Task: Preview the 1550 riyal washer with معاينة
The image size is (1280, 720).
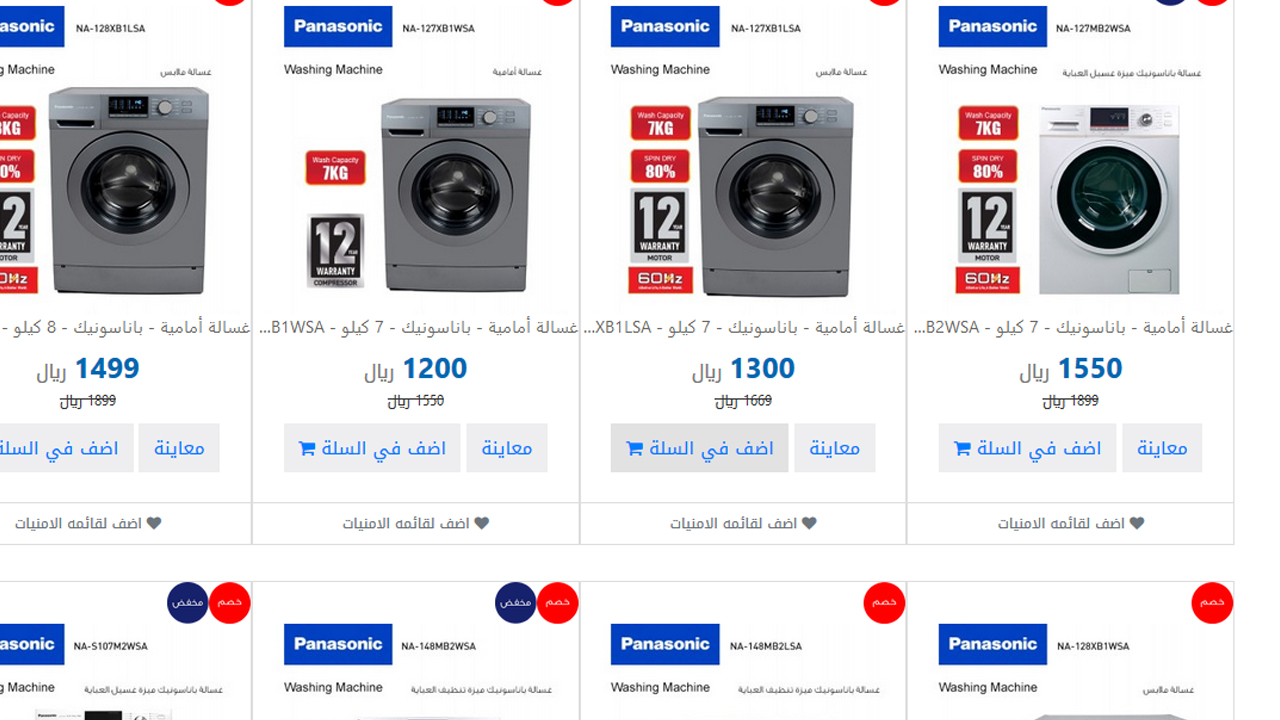Action: (x=1162, y=448)
